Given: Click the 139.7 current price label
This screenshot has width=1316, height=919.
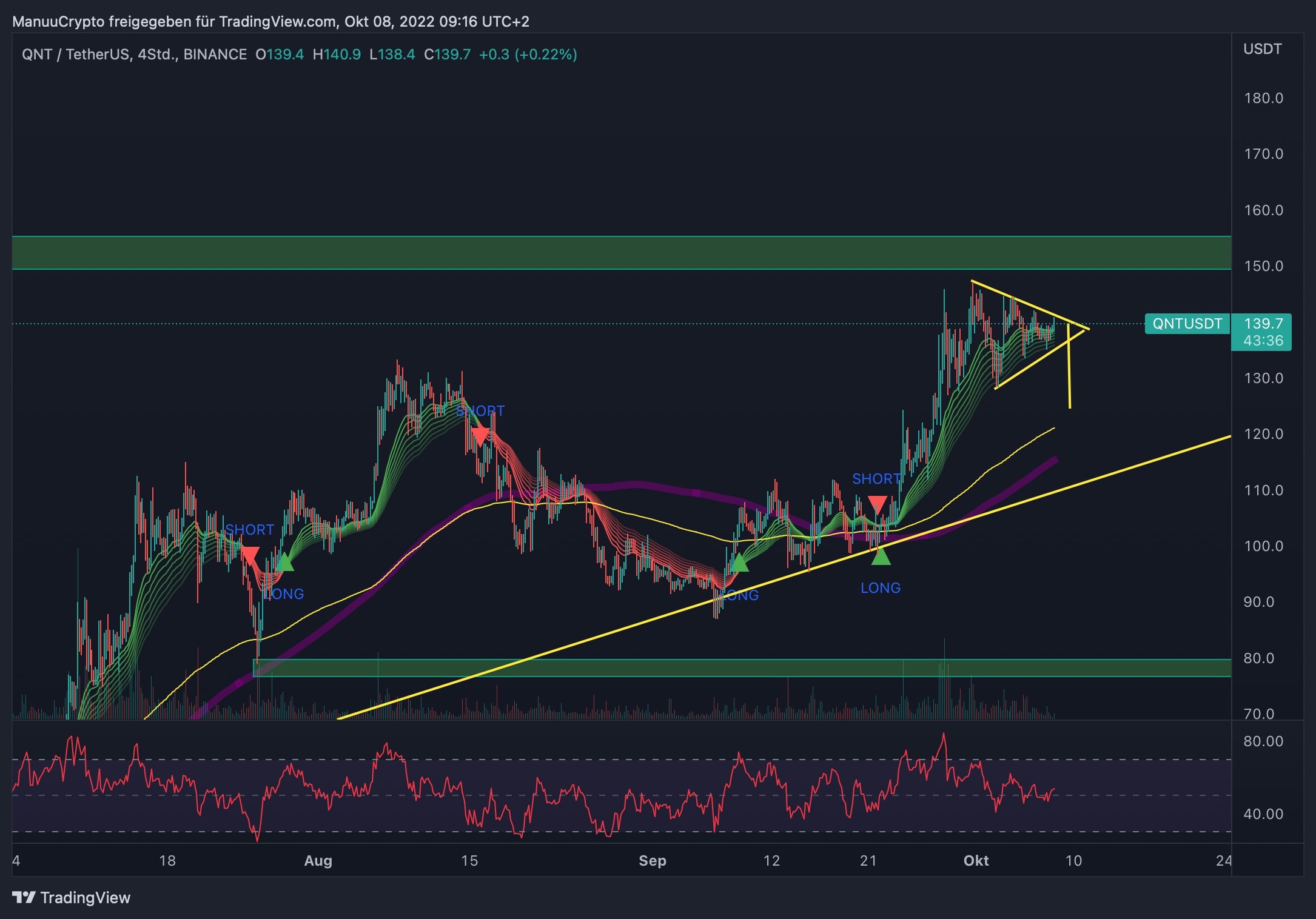Looking at the screenshot, I should click(1263, 324).
